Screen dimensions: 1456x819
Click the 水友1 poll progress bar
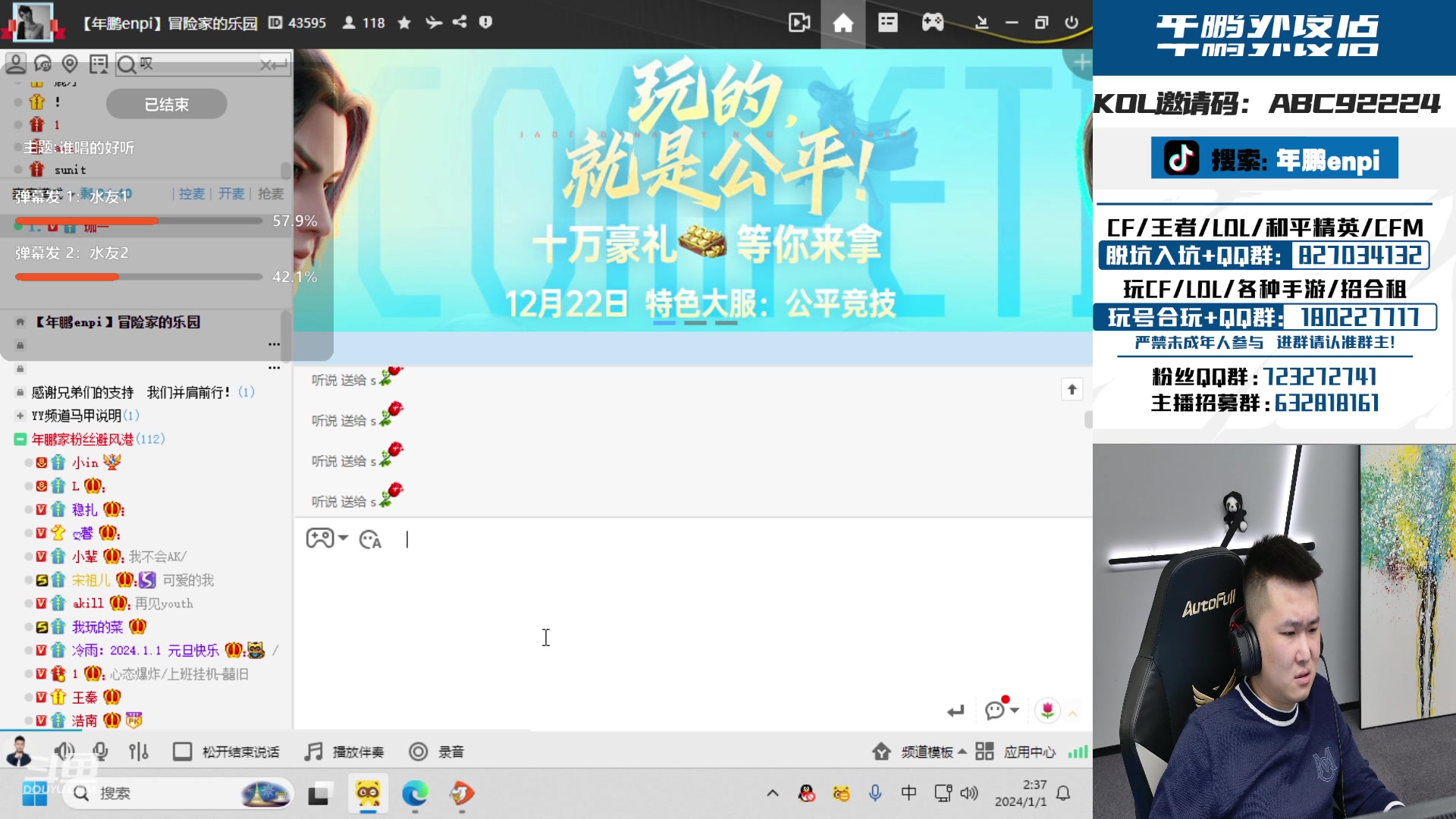[139, 221]
